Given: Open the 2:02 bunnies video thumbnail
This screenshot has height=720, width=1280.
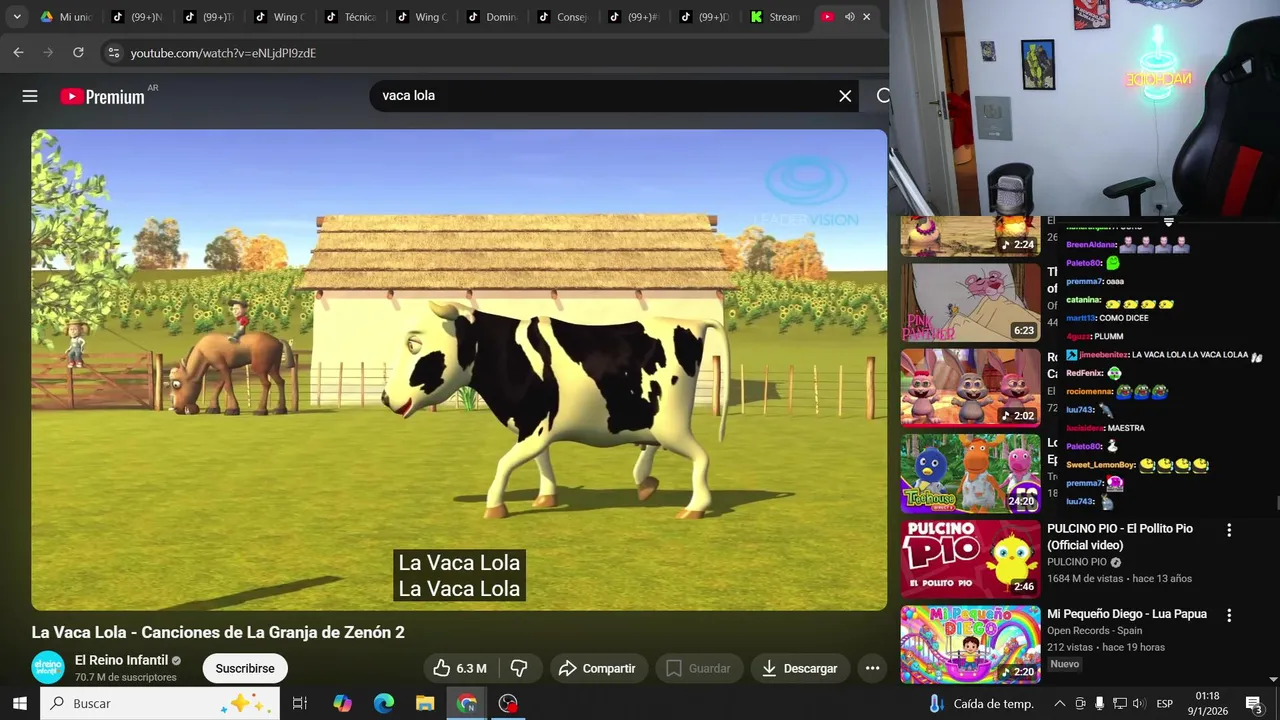Looking at the screenshot, I should pyautogui.click(x=970, y=387).
